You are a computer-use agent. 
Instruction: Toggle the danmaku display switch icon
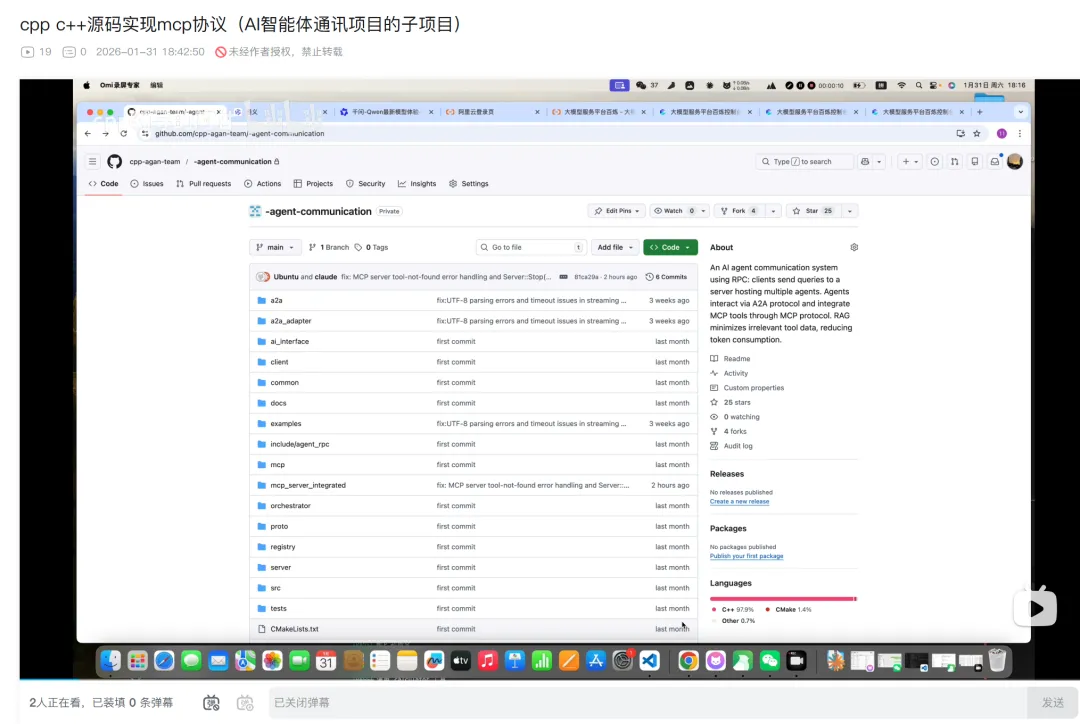(211, 703)
